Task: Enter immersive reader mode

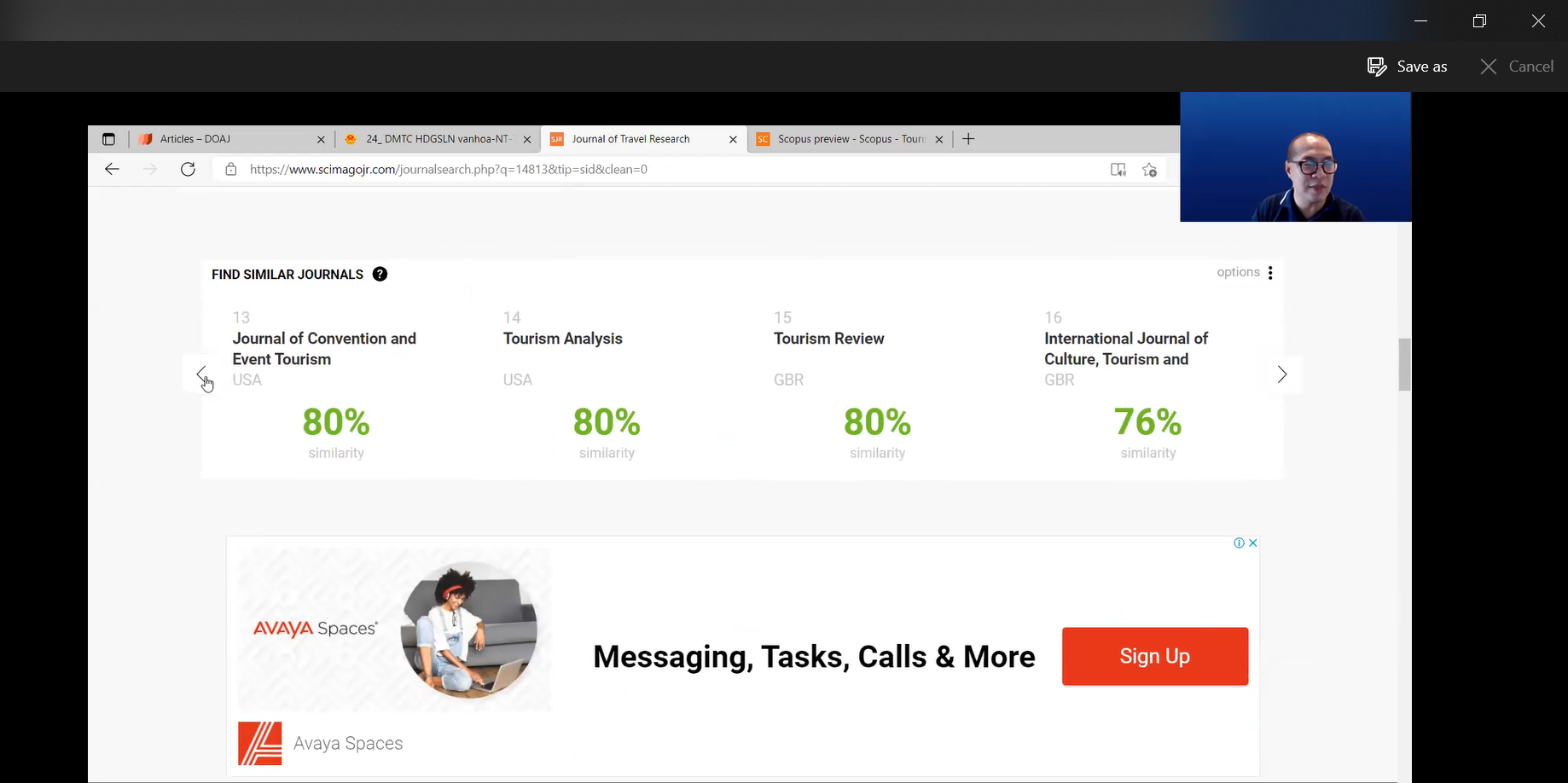Action: tap(1118, 169)
